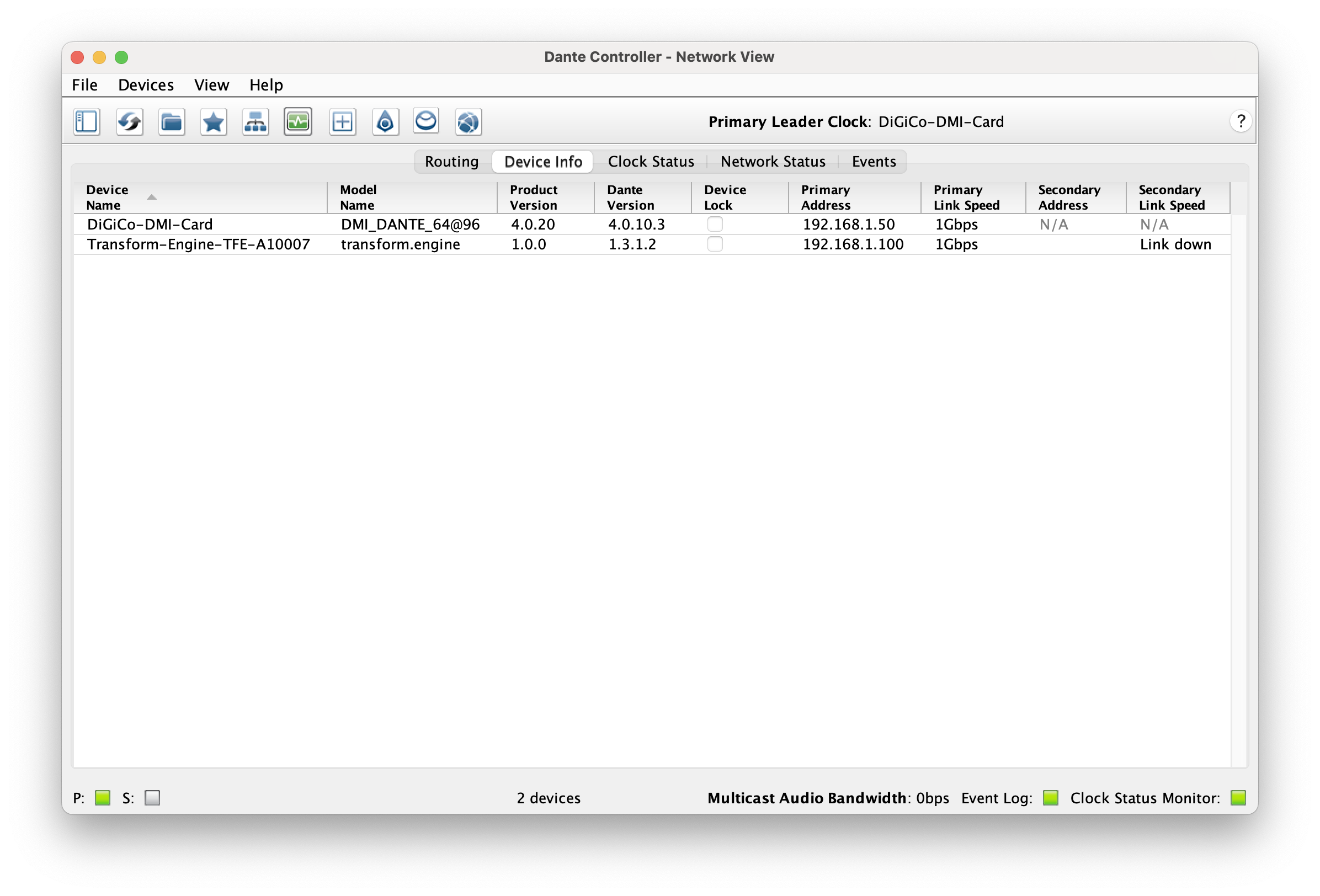
Task: Sort by the Product Version column header
Action: coord(546,198)
